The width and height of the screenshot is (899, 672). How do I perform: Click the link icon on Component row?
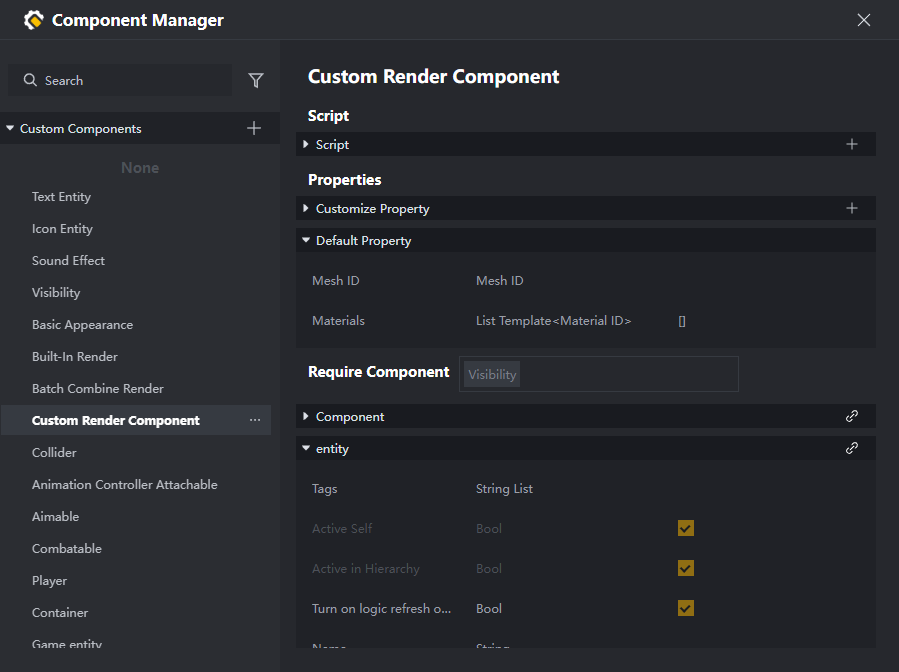point(852,417)
